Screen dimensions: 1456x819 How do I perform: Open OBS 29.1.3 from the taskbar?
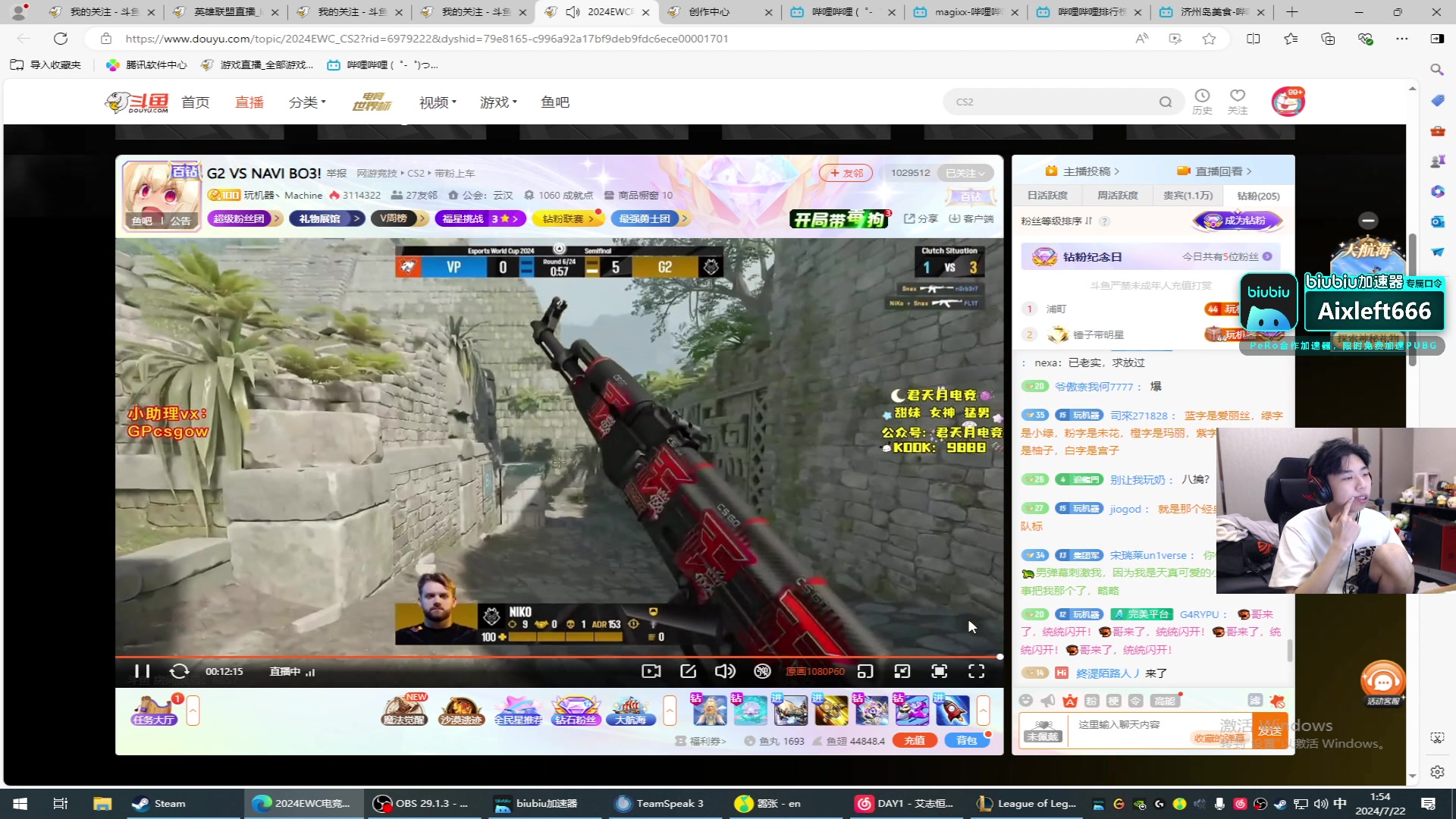422,804
